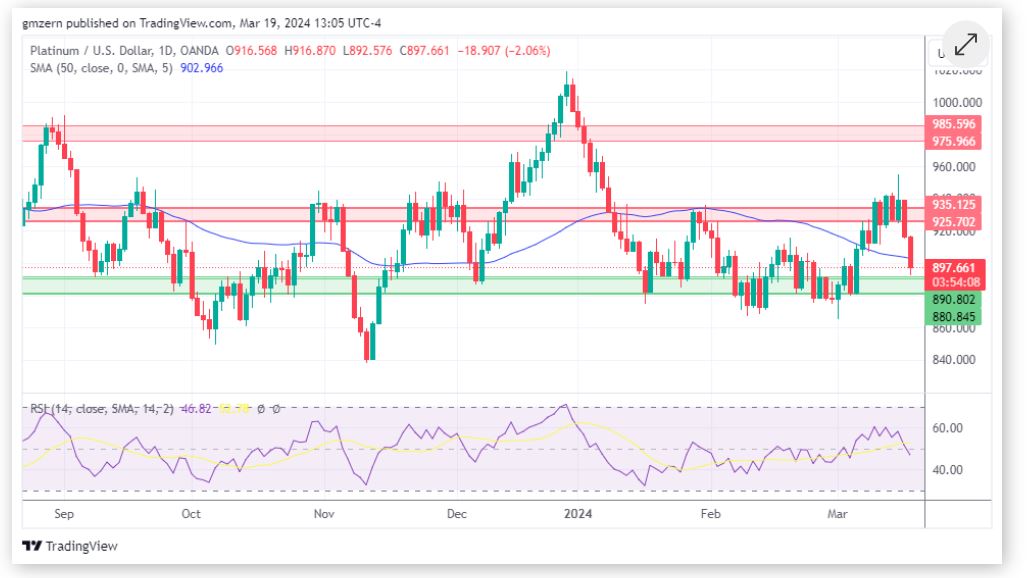Click the TradingView logo at bottom left
This screenshot has width=1027, height=578.
[x=70, y=546]
